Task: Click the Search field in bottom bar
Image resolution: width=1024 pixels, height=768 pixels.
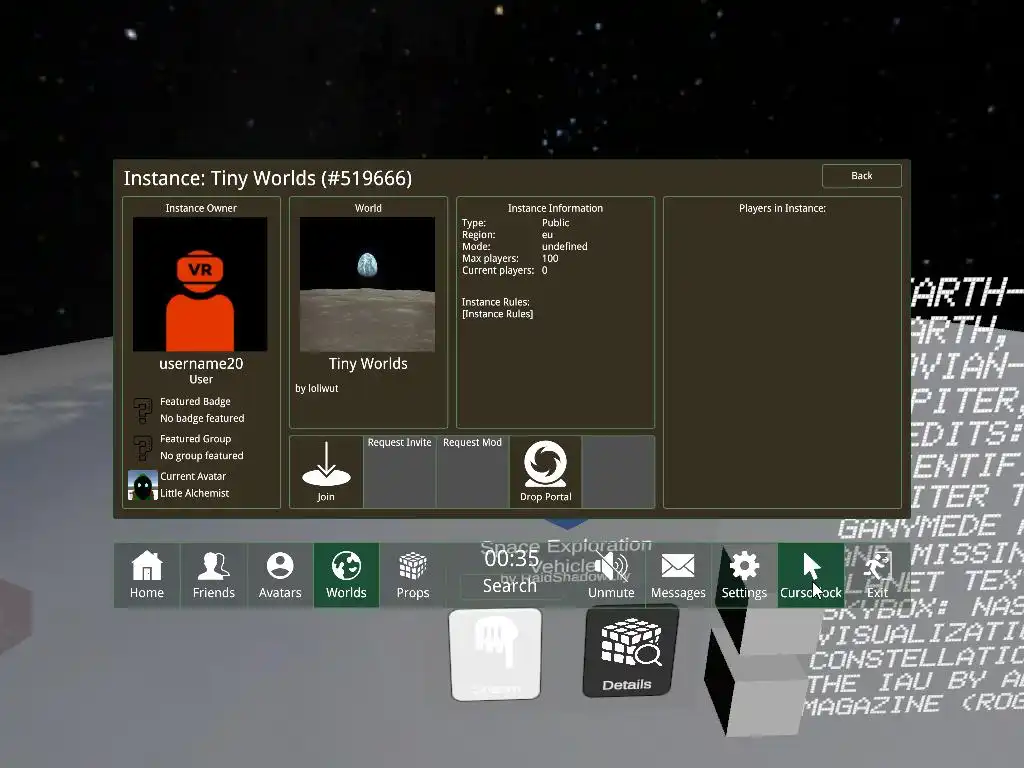Action: 510,586
